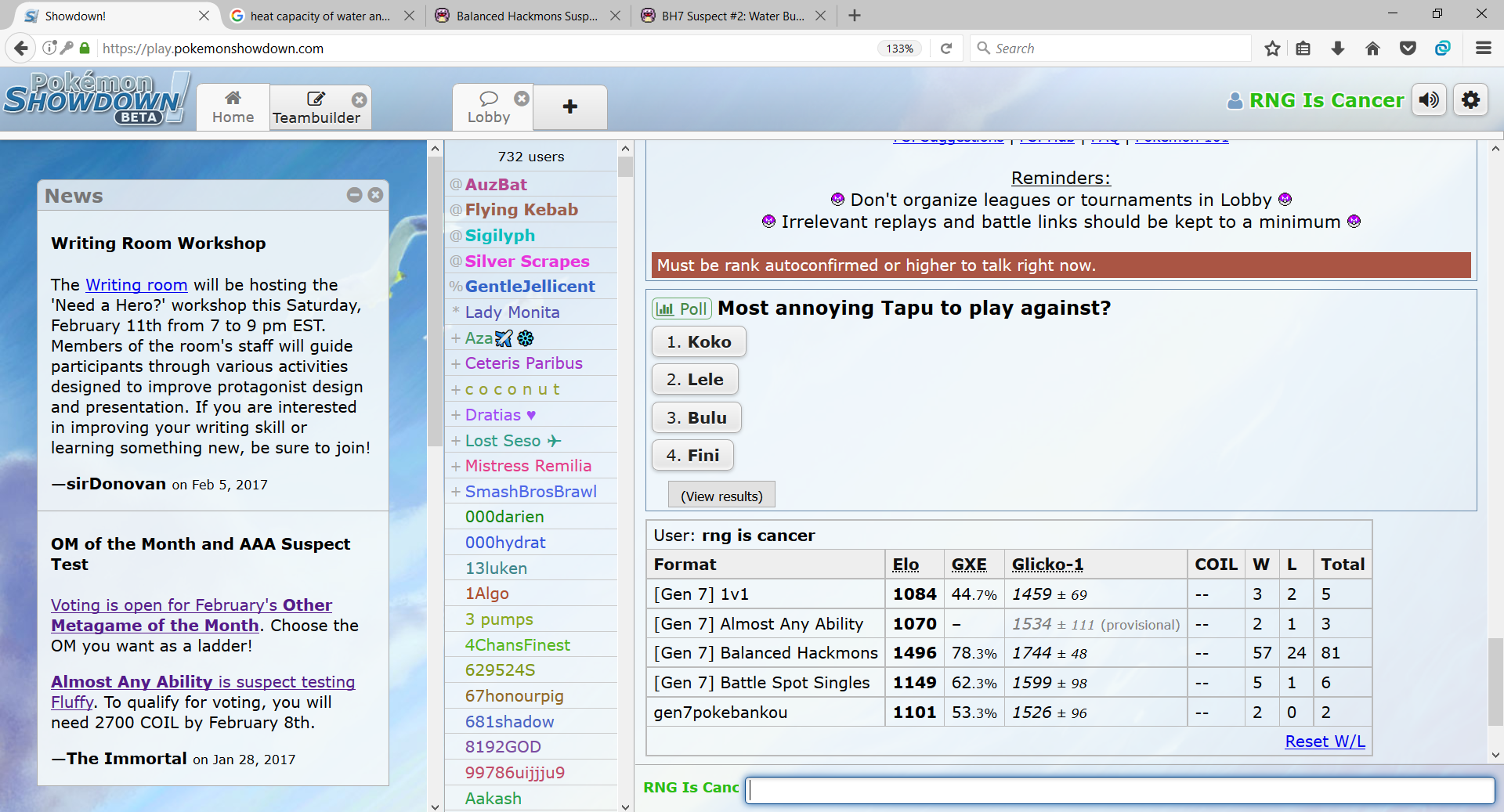Click the green padlock site security icon
Viewport: 1504px width, 812px height.
click(85, 48)
